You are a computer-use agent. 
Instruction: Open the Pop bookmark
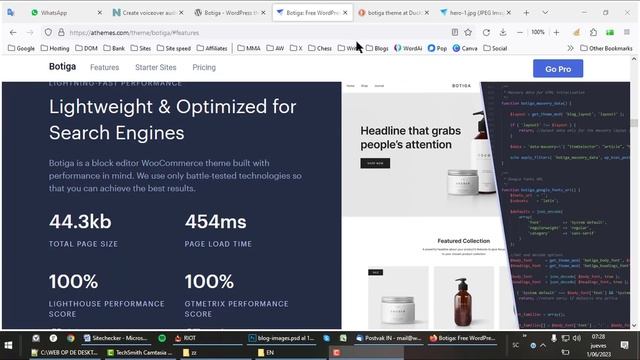tap(437, 48)
